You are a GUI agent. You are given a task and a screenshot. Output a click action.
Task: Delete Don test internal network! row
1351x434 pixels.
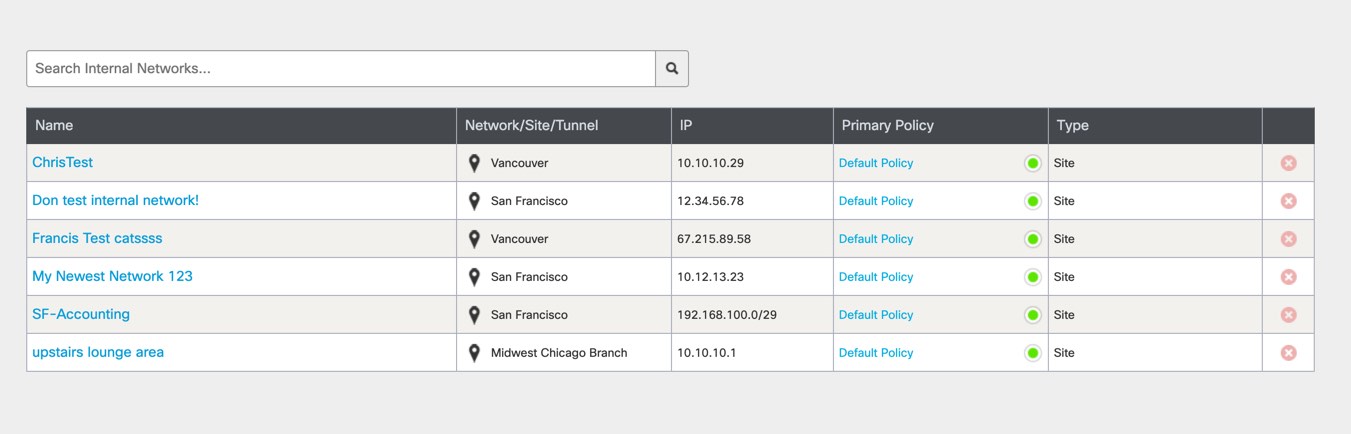1288,201
